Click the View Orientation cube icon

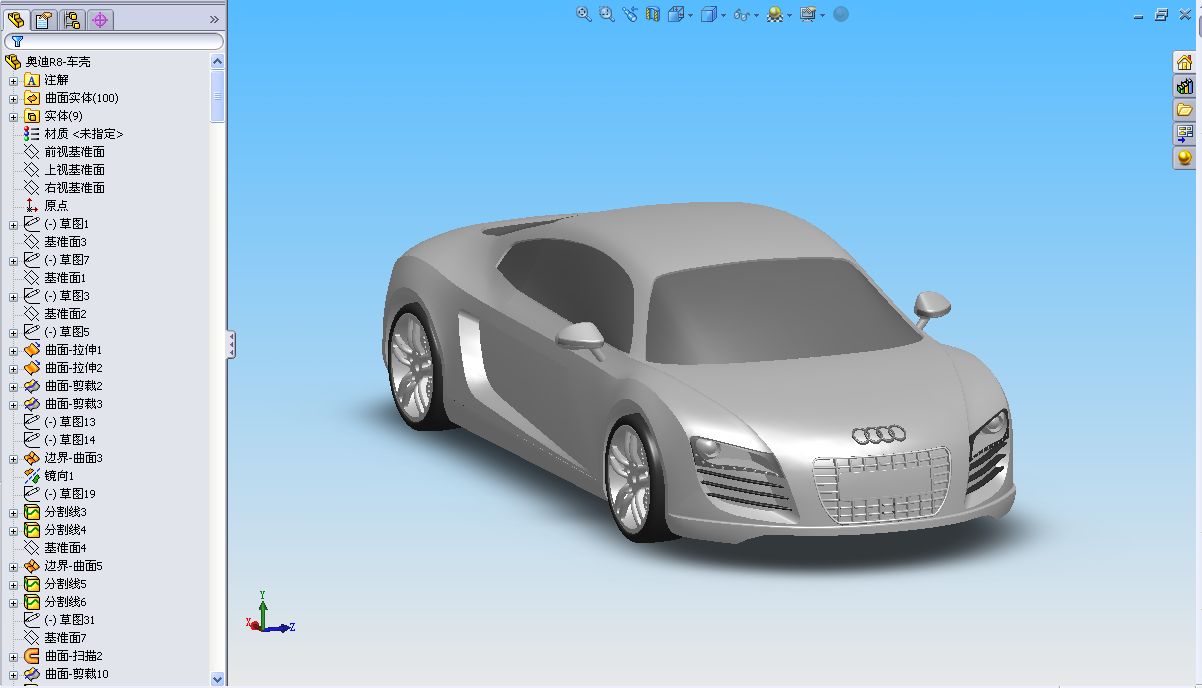[677, 14]
